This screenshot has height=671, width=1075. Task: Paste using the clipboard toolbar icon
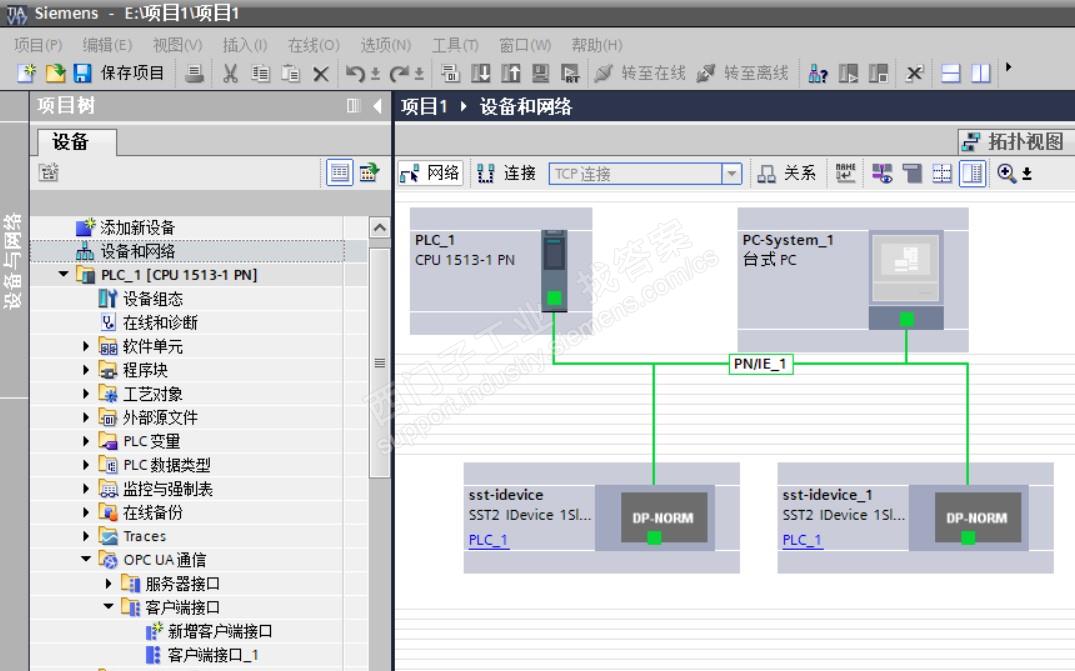291,73
